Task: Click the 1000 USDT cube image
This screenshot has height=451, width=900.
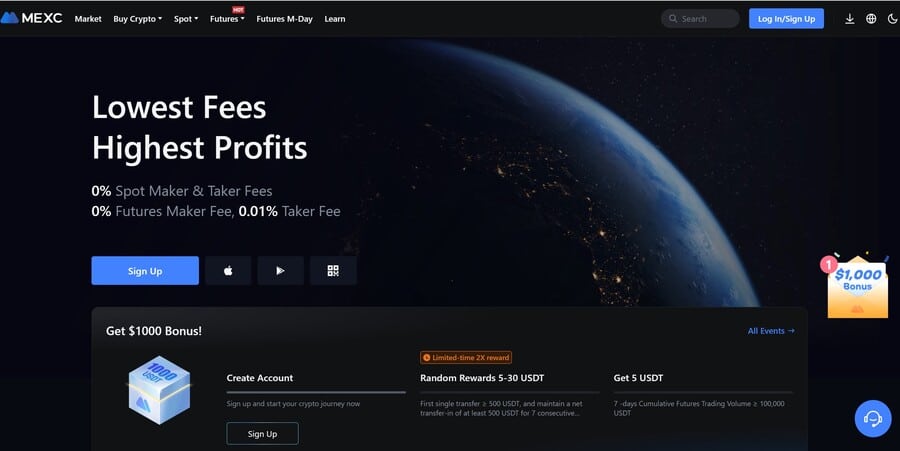Action: coord(159,390)
